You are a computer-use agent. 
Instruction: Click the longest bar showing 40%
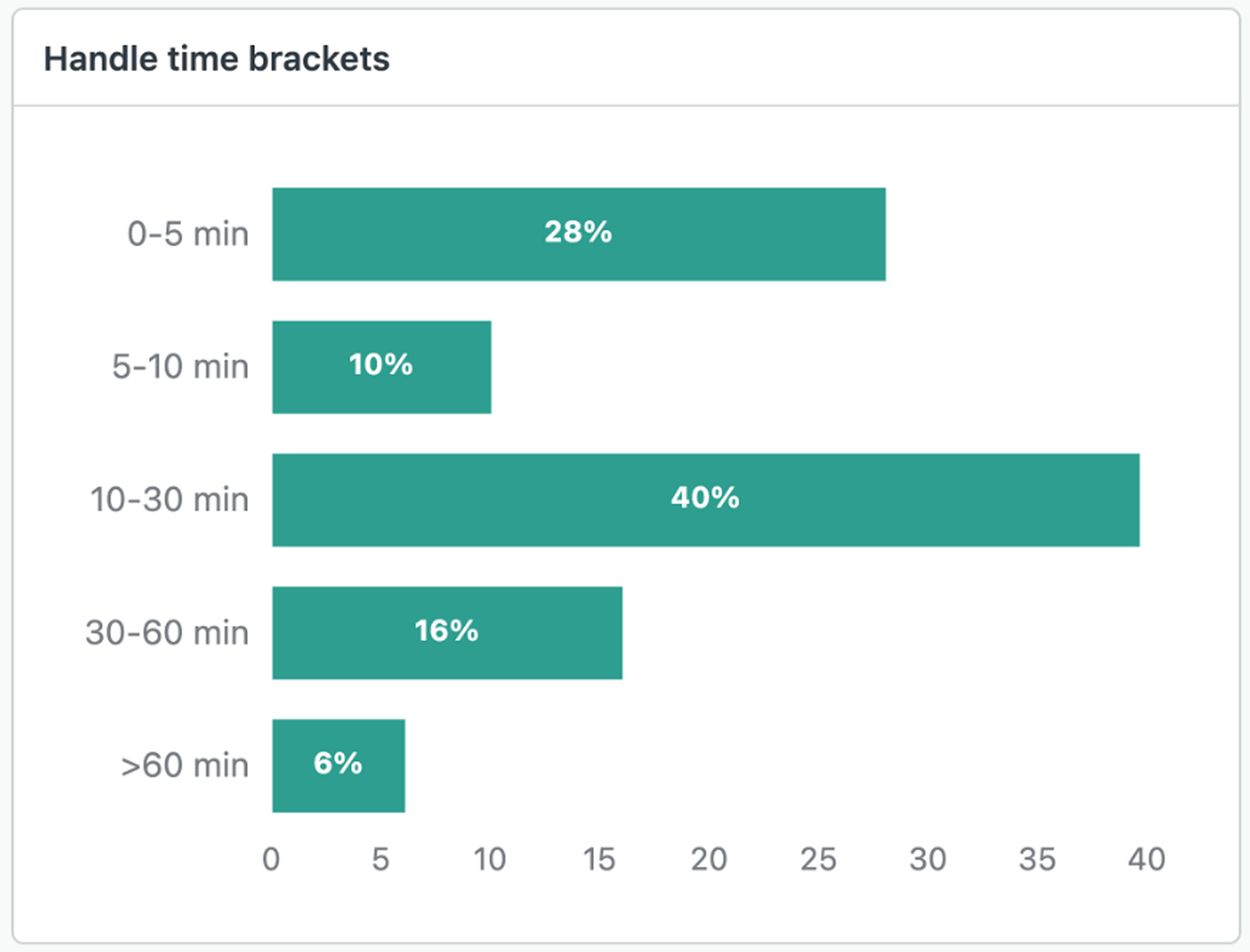705,500
